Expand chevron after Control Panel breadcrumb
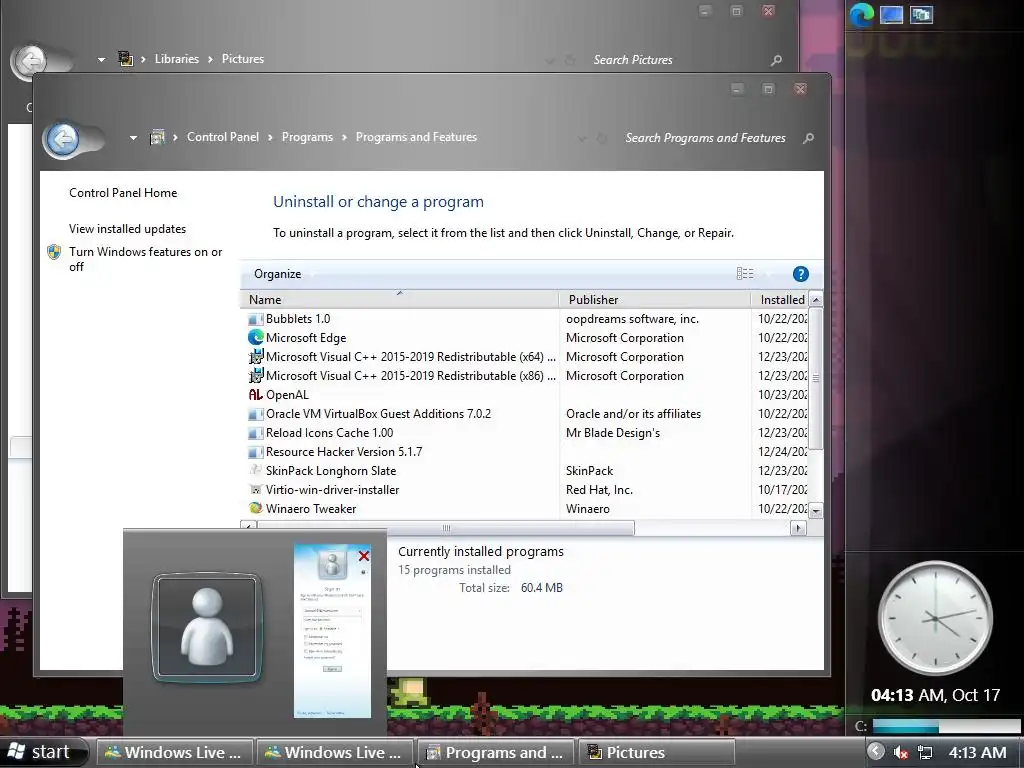 270,137
